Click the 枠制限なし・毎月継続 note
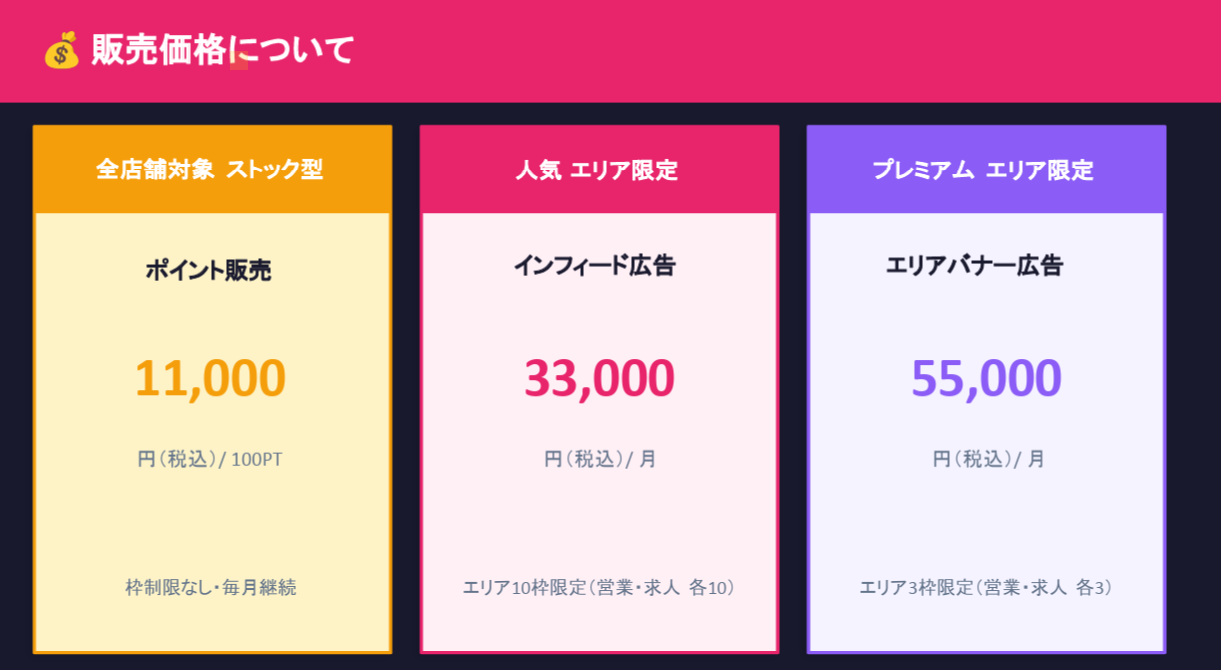The height and width of the screenshot is (670, 1221). point(211,588)
